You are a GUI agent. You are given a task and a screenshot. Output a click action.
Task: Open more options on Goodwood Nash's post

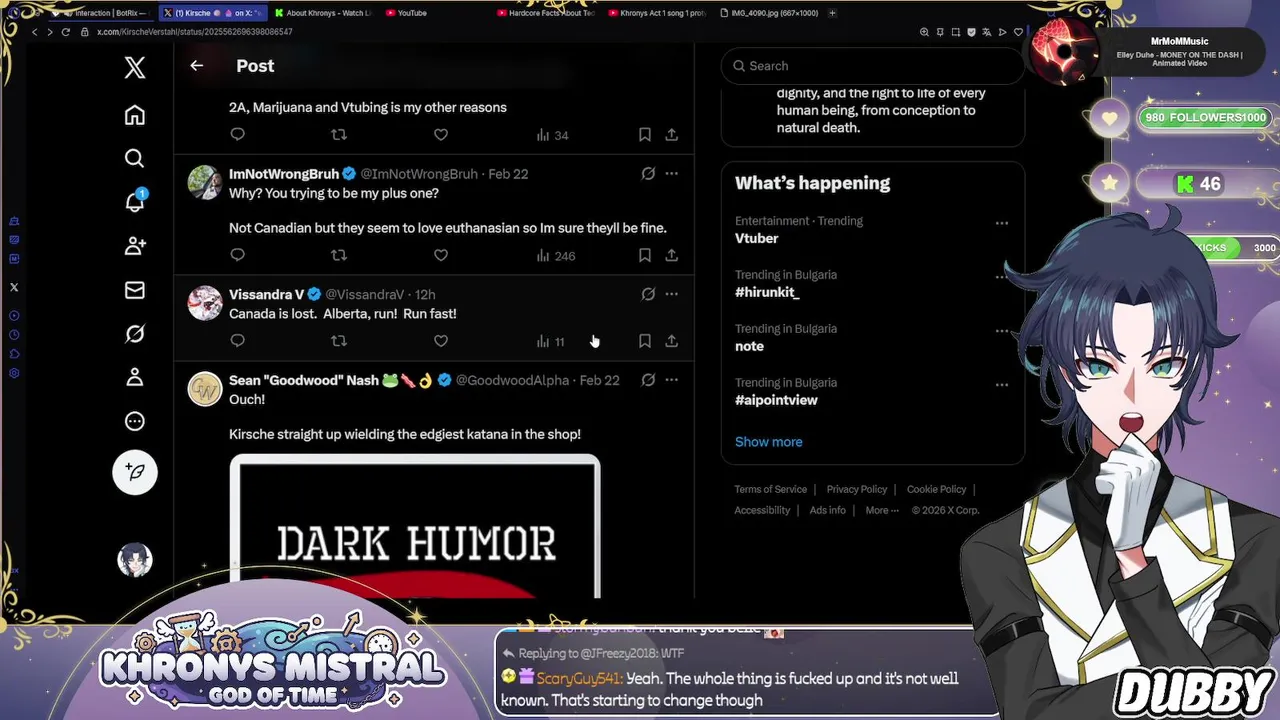click(x=672, y=380)
